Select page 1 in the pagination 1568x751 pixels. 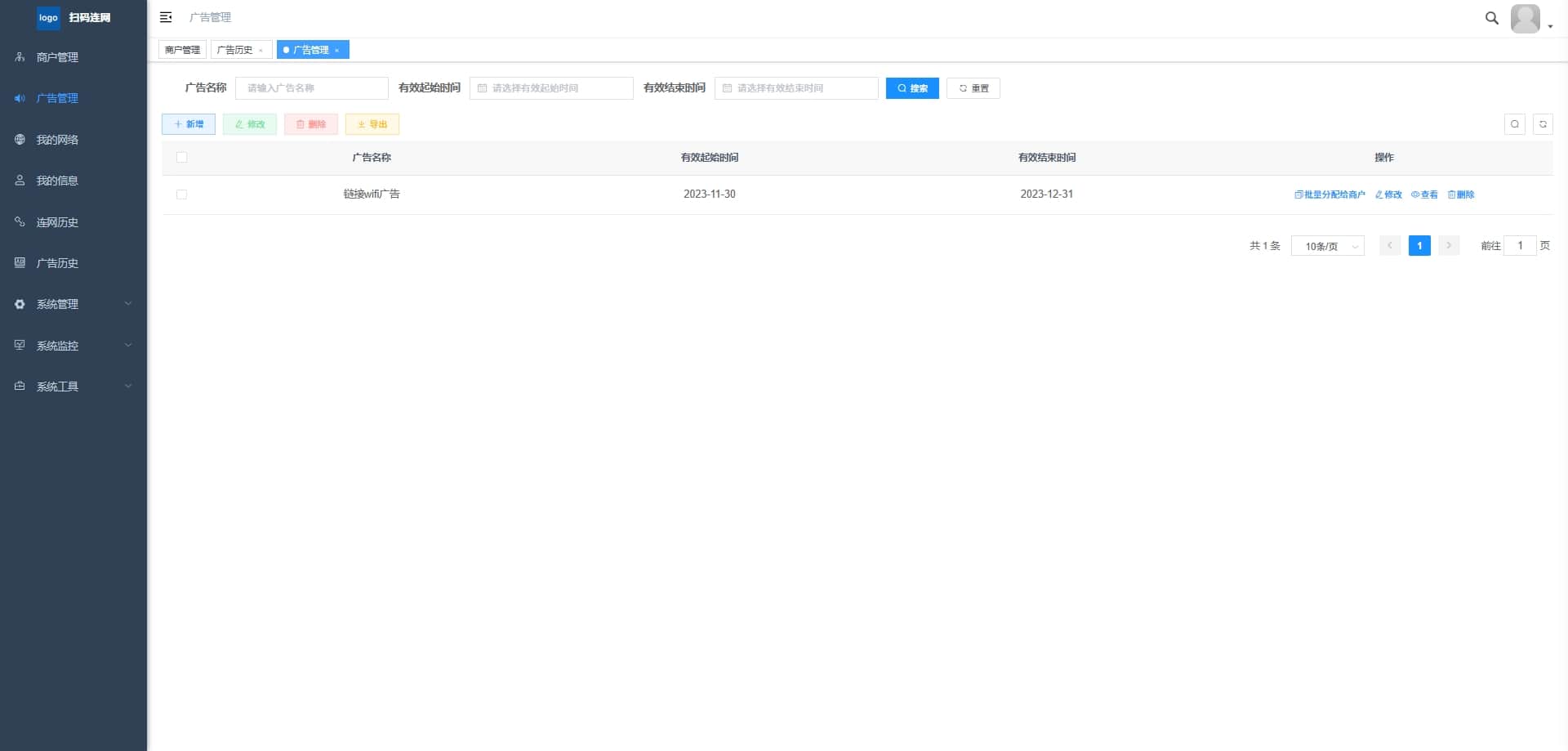tap(1419, 246)
